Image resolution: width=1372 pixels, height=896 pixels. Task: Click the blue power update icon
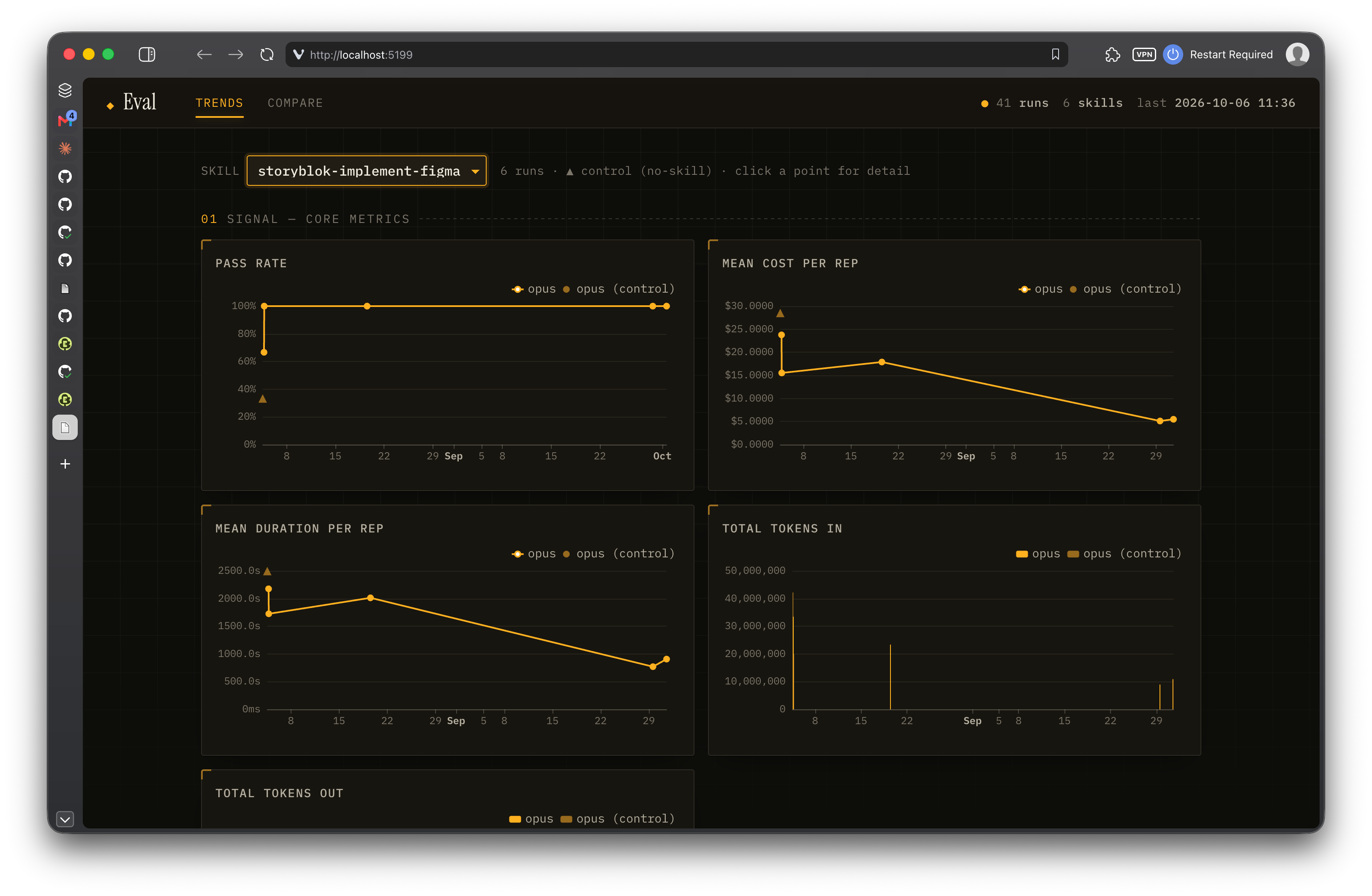(x=1173, y=55)
